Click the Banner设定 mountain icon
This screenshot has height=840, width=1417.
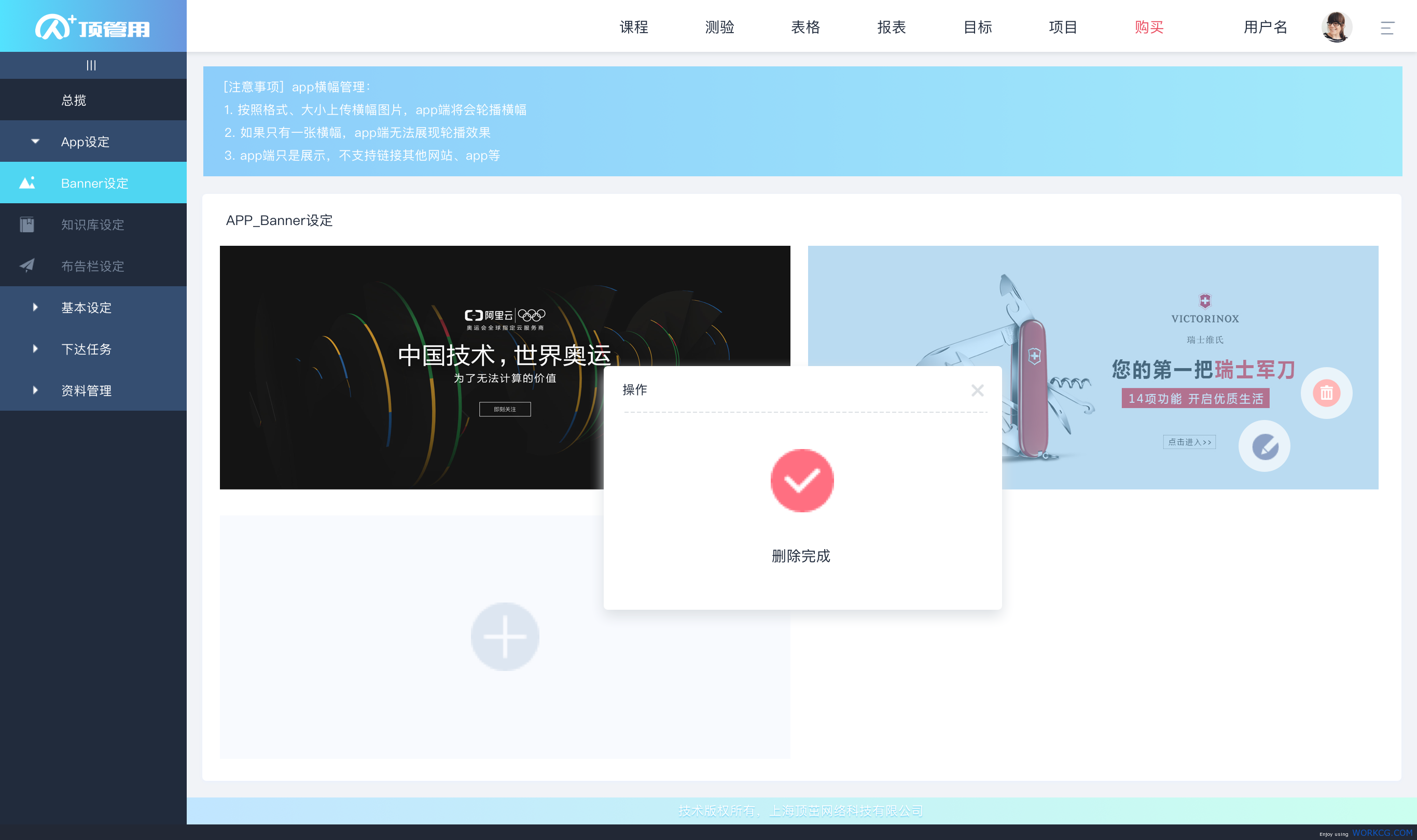[27, 183]
